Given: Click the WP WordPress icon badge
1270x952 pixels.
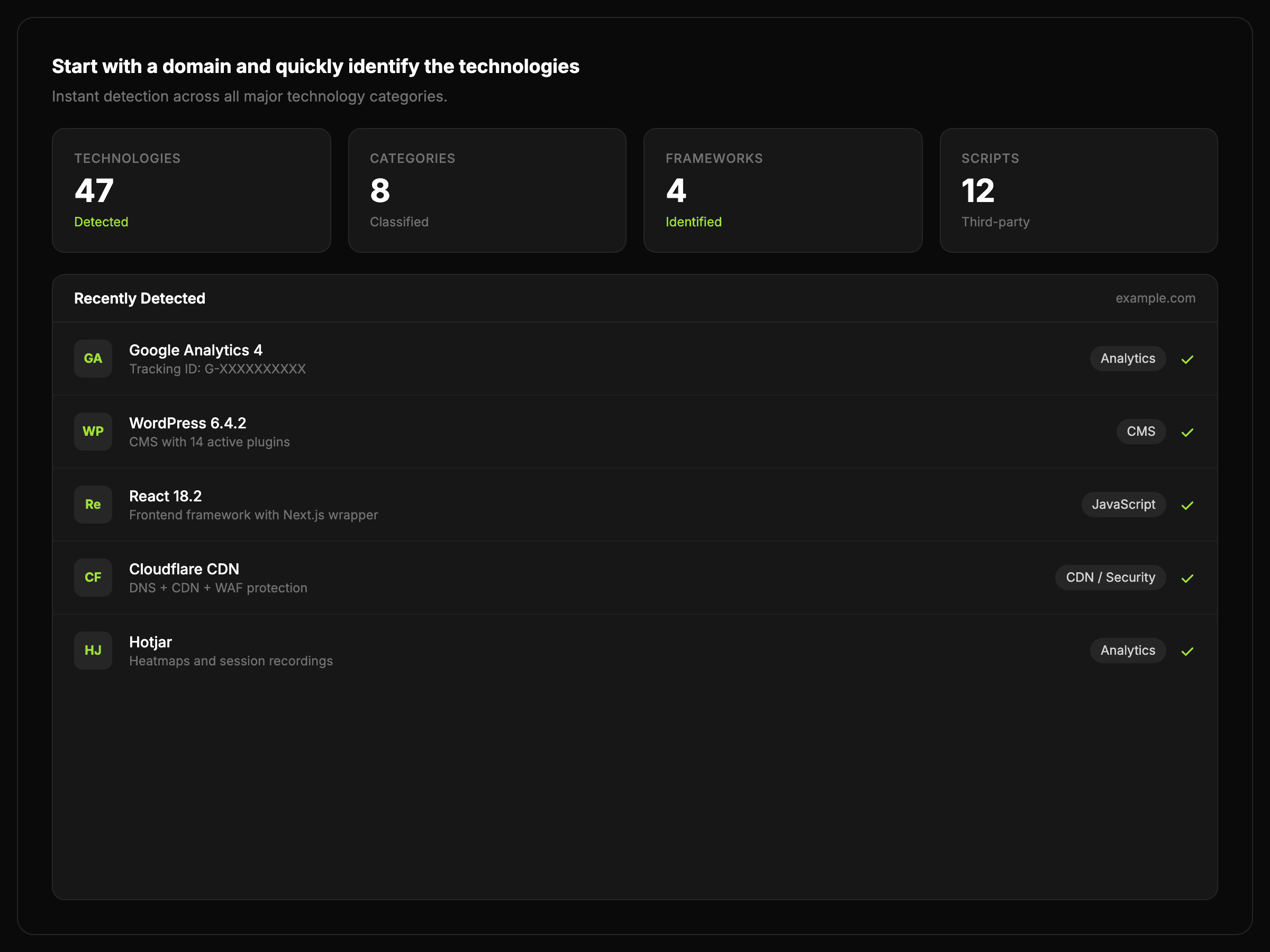Looking at the screenshot, I should (x=93, y=432).
